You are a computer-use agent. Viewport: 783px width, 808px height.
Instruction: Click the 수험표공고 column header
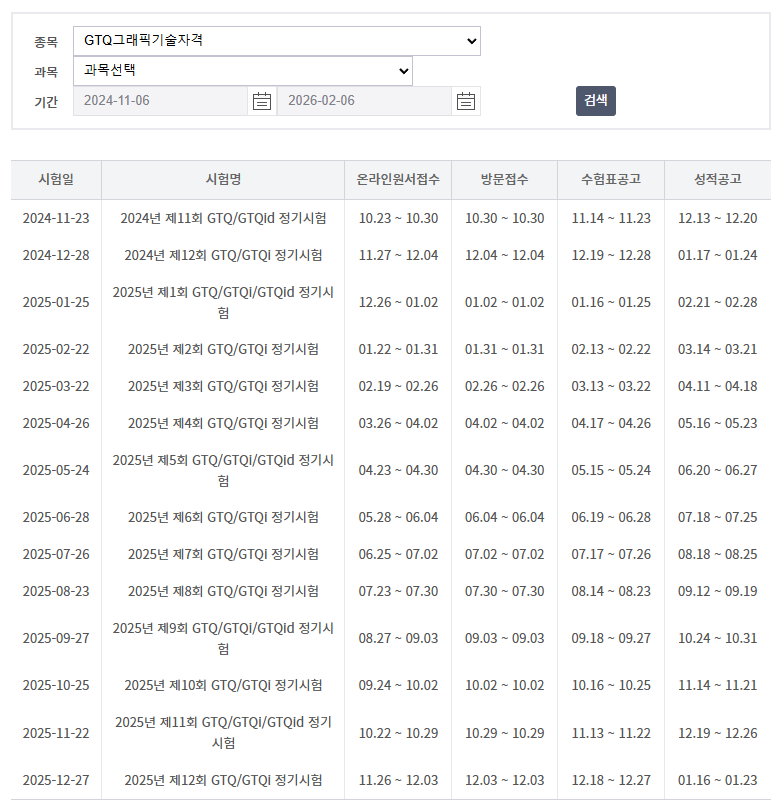click(611, 179)
